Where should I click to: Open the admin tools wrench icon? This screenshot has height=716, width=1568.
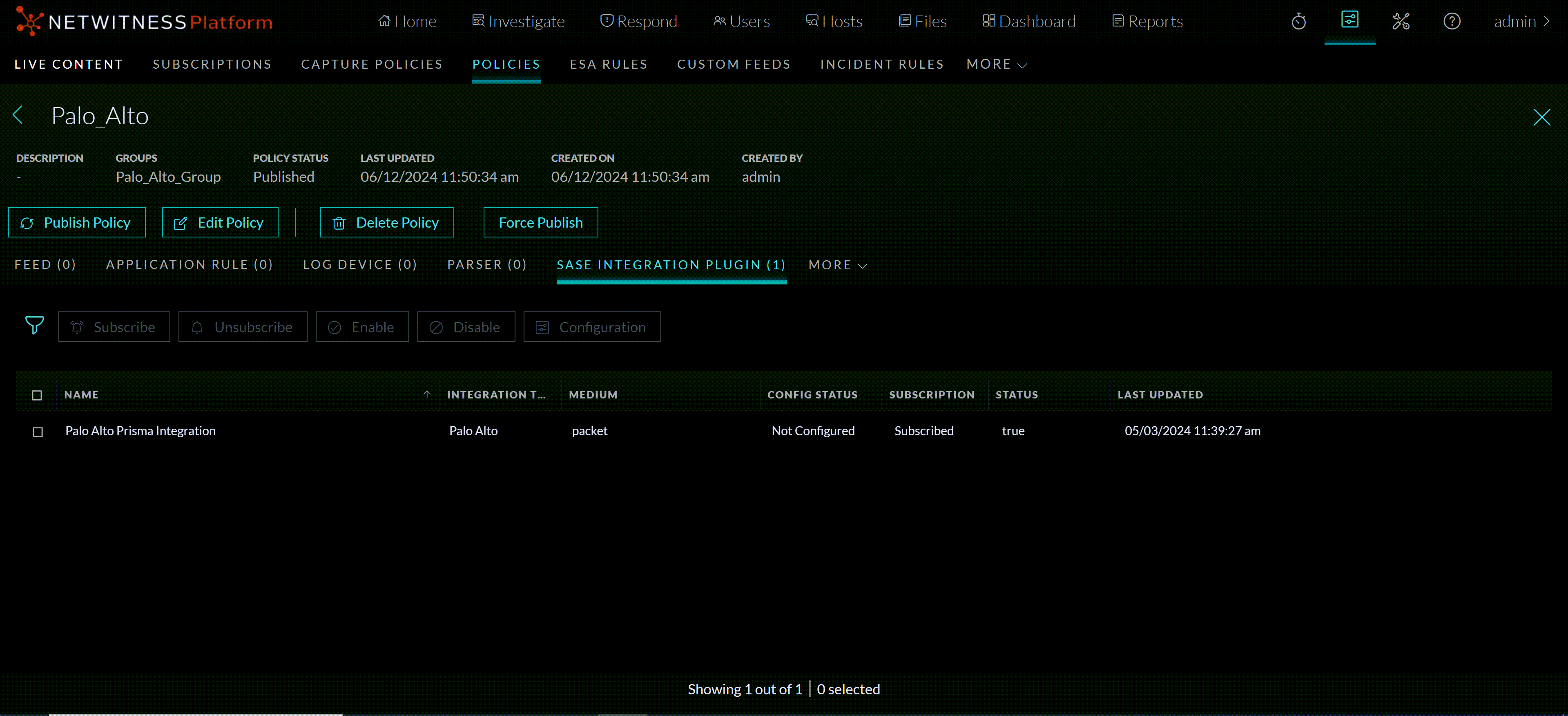pos(1401,21)
